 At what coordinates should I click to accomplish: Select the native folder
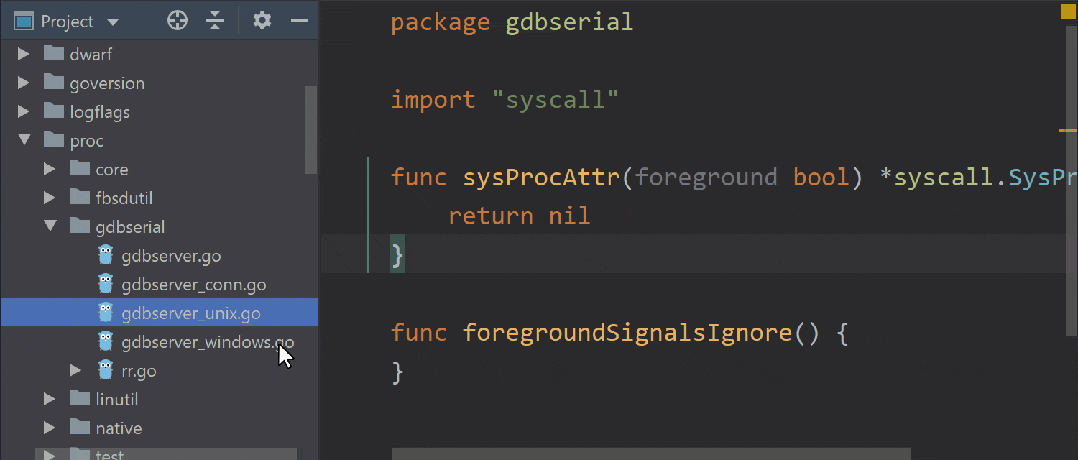(118, 428)
